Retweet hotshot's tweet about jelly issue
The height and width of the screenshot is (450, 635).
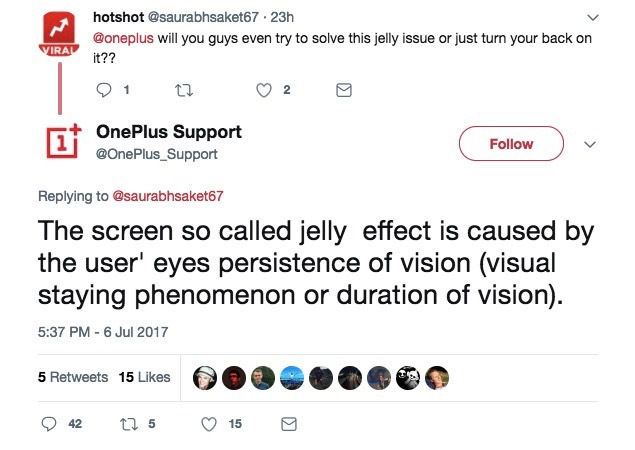click(x=183, y=90)
